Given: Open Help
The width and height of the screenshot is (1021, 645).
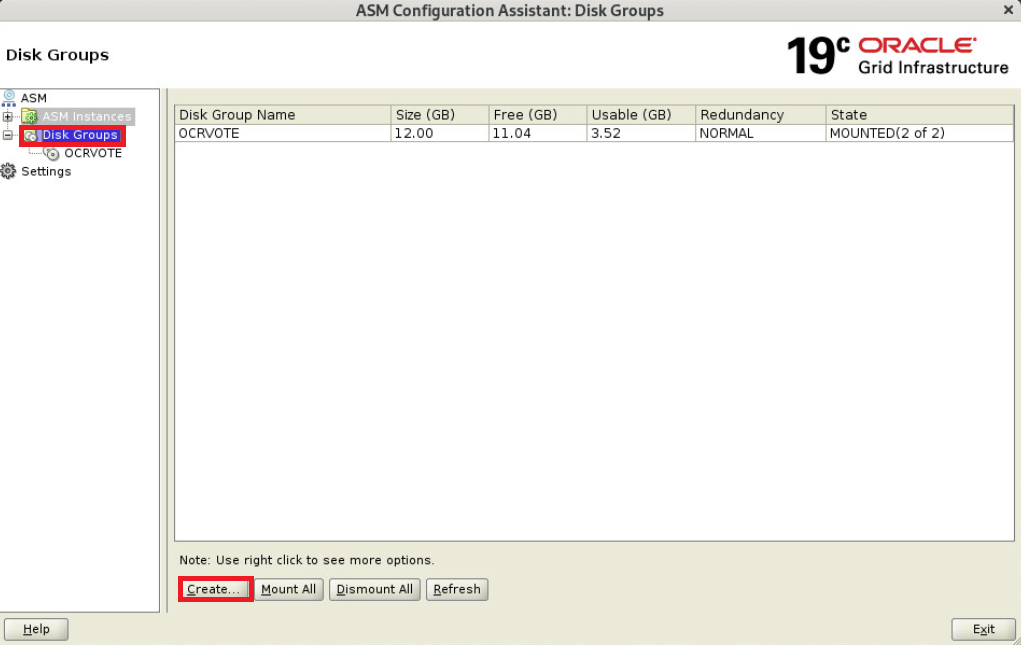Looking at the screenshot, I should click(36, 629).
